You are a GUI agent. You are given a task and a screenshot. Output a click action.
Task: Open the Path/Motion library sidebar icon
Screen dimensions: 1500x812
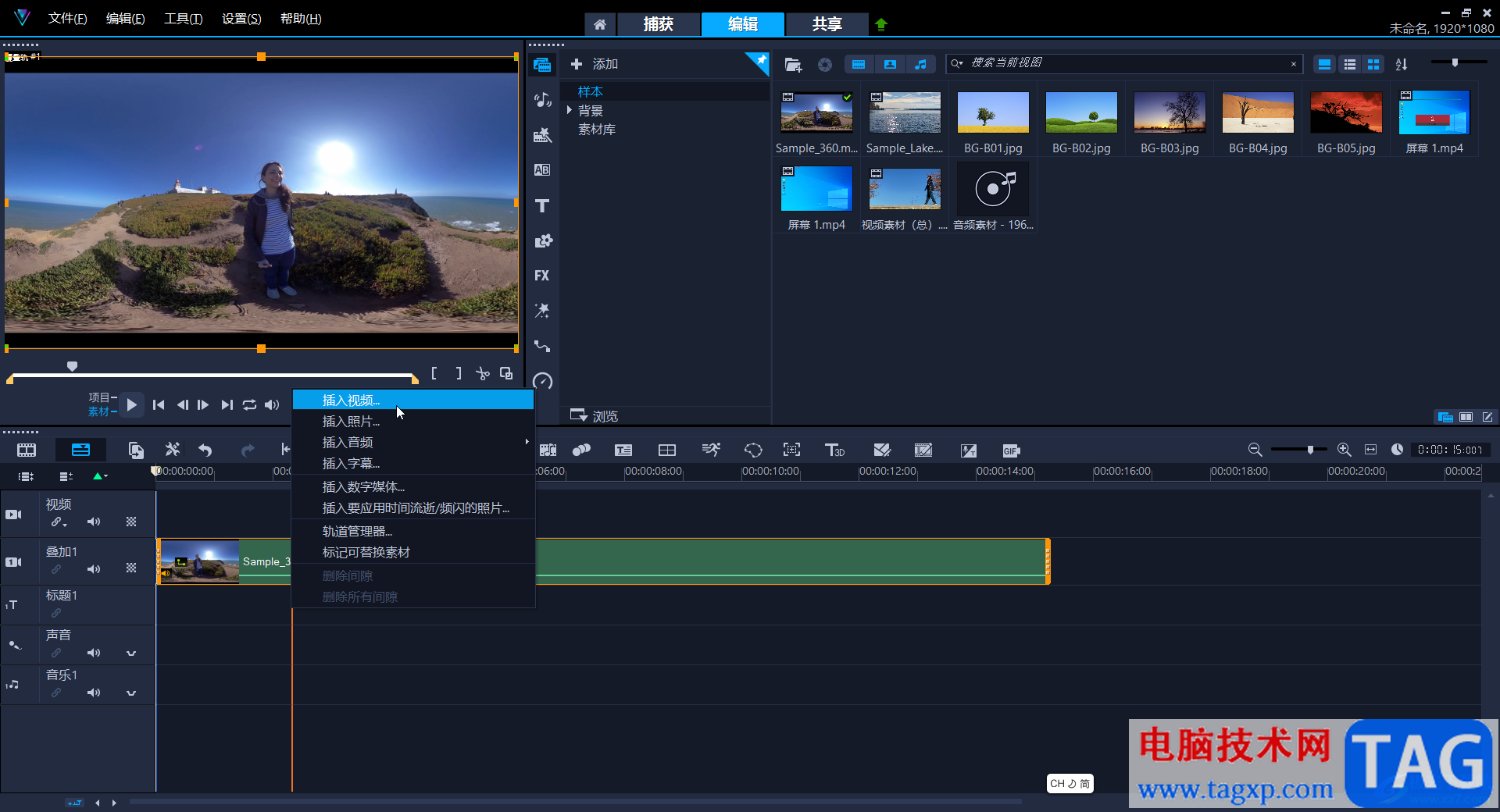[x=542, y=346]
